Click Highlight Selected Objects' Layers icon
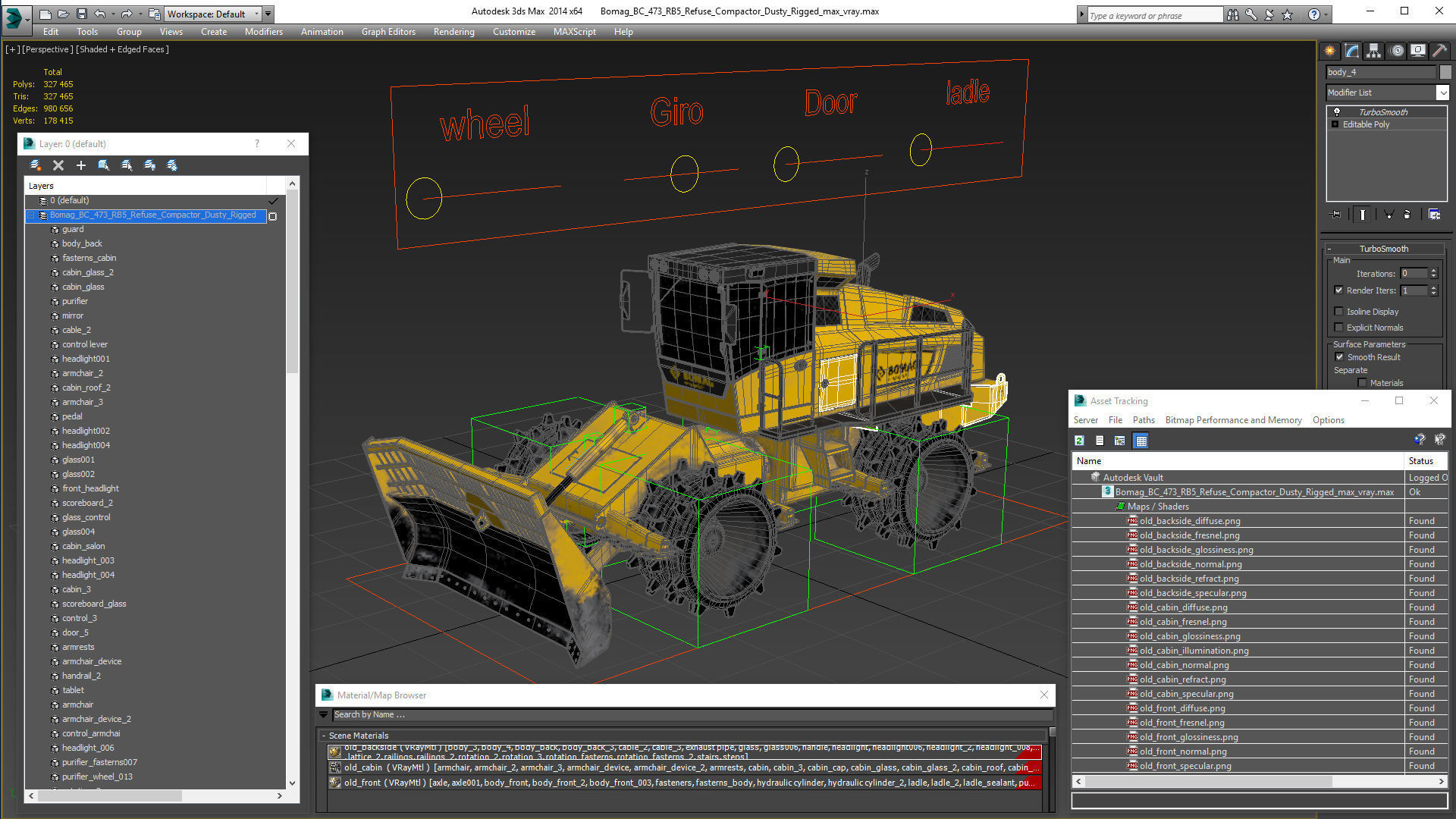Viewport: 1456px width, 819px height. [127, 165]
